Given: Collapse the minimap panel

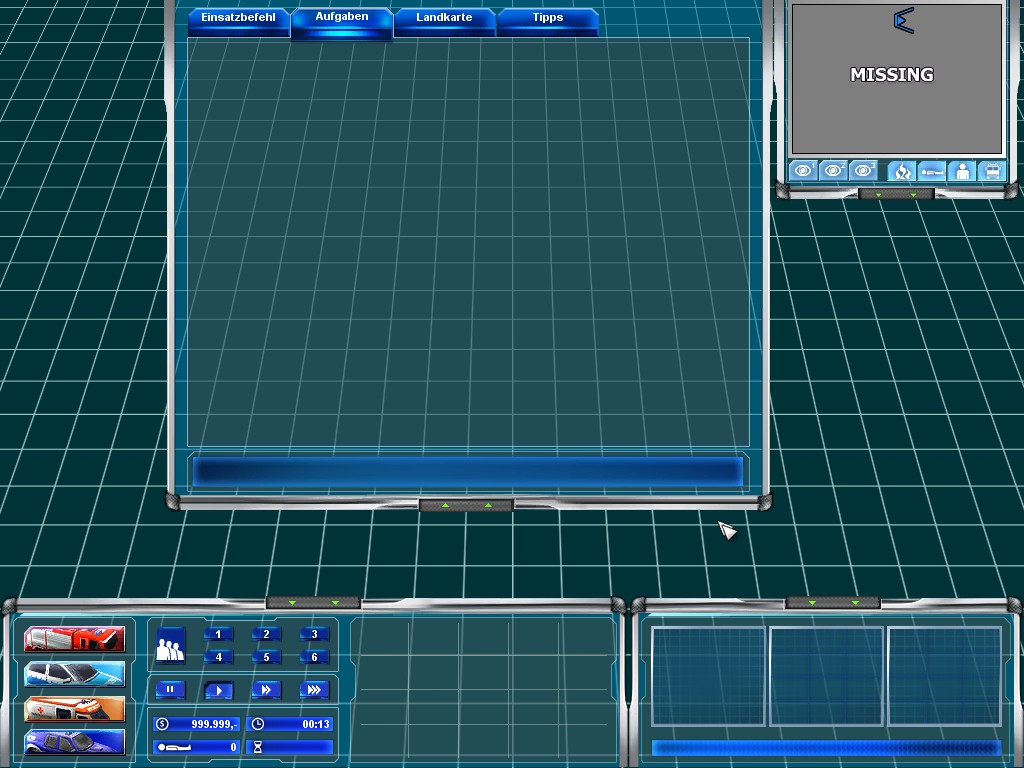Looking at the screenshot, I should click(896, 194).
